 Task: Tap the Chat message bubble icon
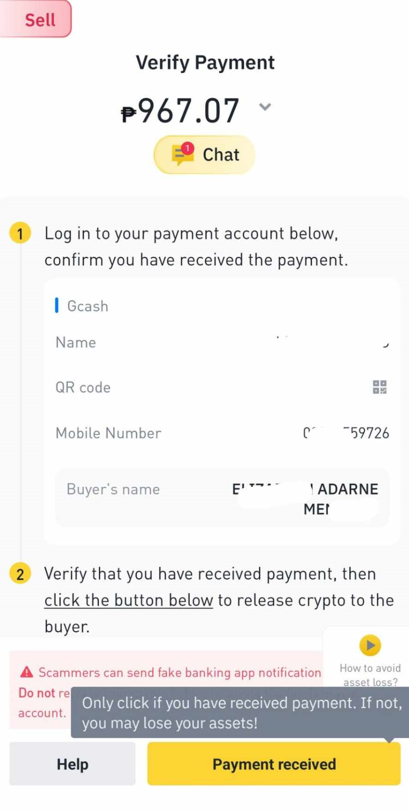183,155
